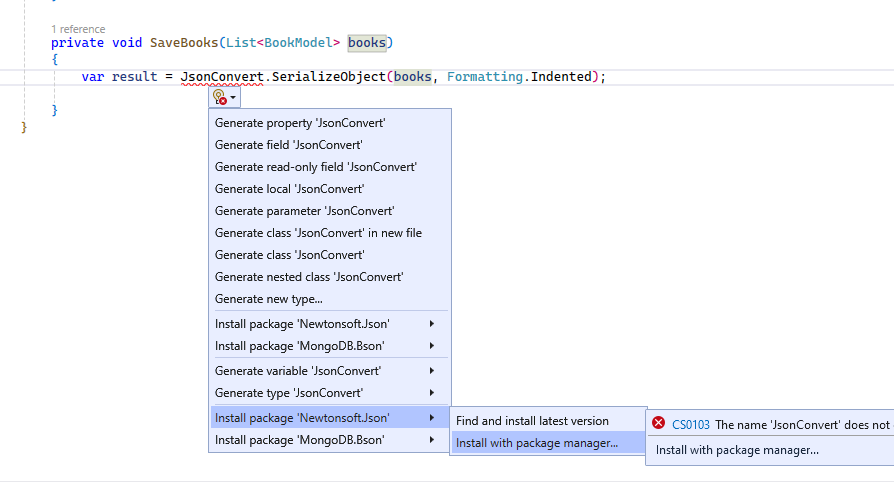Choose Generate nested class 'JsonConvert'
894x482 pixels.
[x=309, y=277]
